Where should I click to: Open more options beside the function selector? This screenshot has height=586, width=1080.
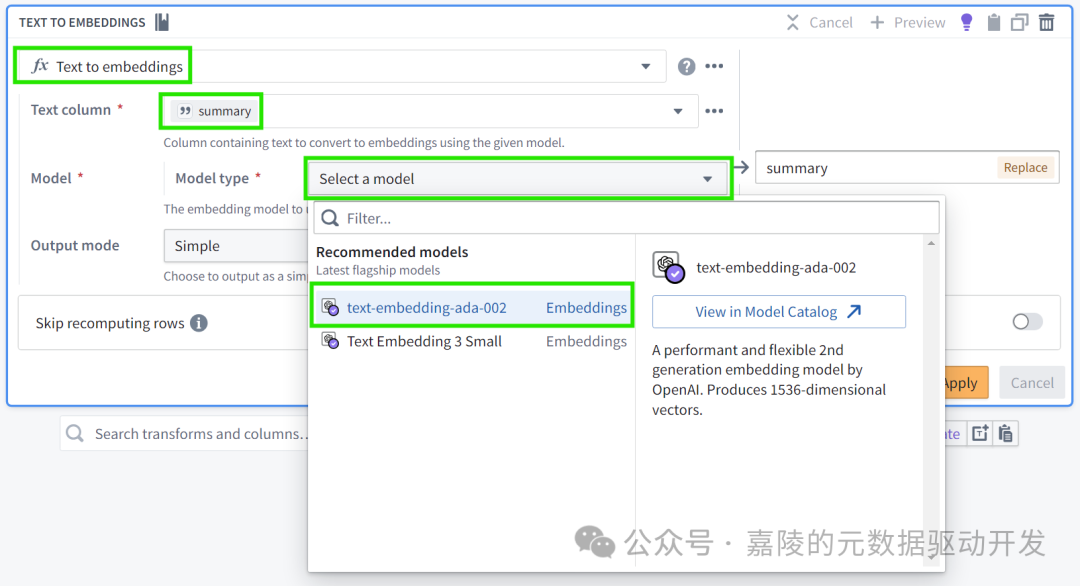point(714,66)
